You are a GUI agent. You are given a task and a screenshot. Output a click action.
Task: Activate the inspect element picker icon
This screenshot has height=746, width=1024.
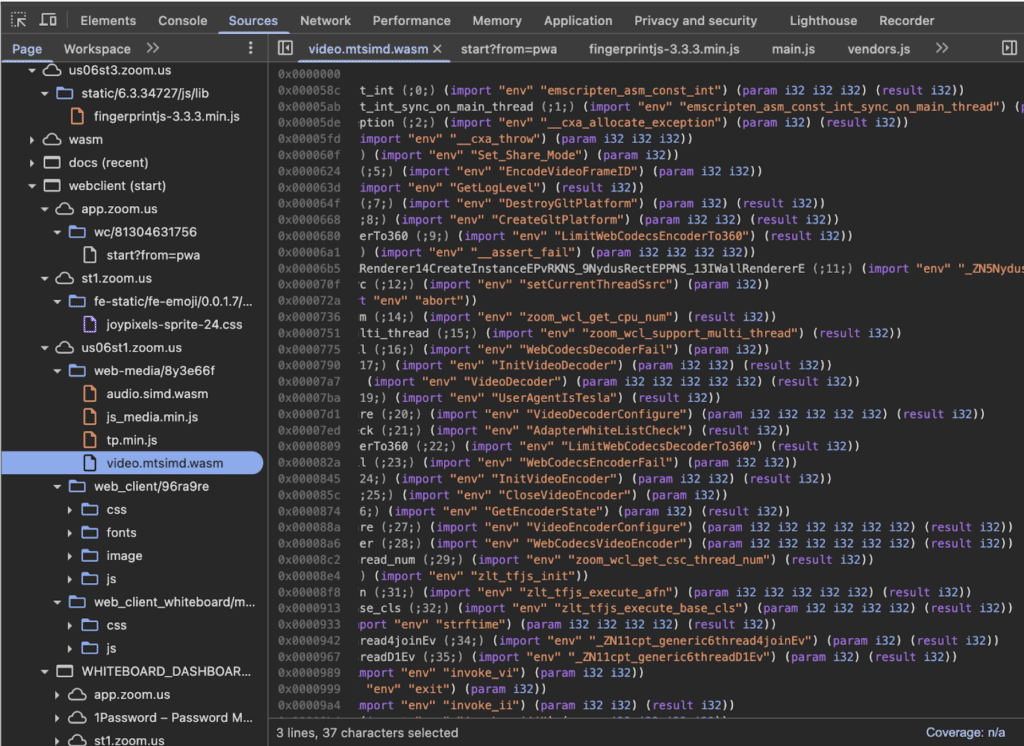[19, 20]
